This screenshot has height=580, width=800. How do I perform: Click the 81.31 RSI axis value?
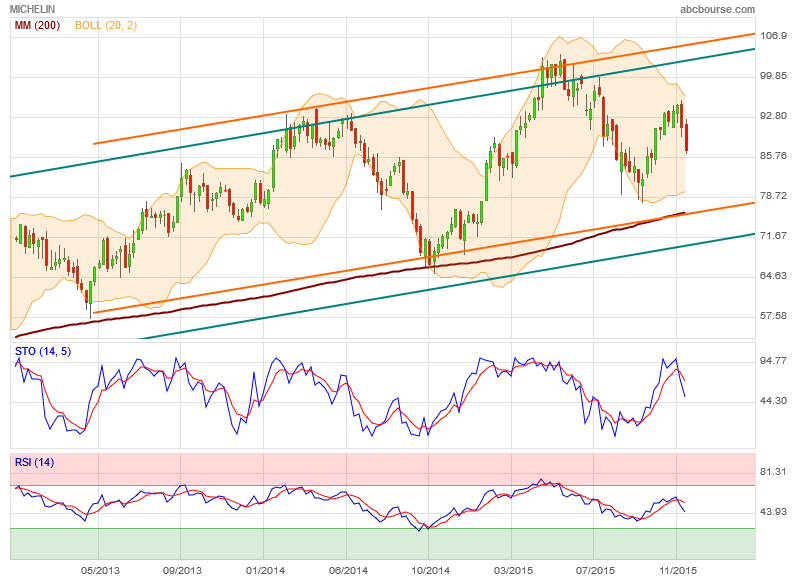point(773,471)
